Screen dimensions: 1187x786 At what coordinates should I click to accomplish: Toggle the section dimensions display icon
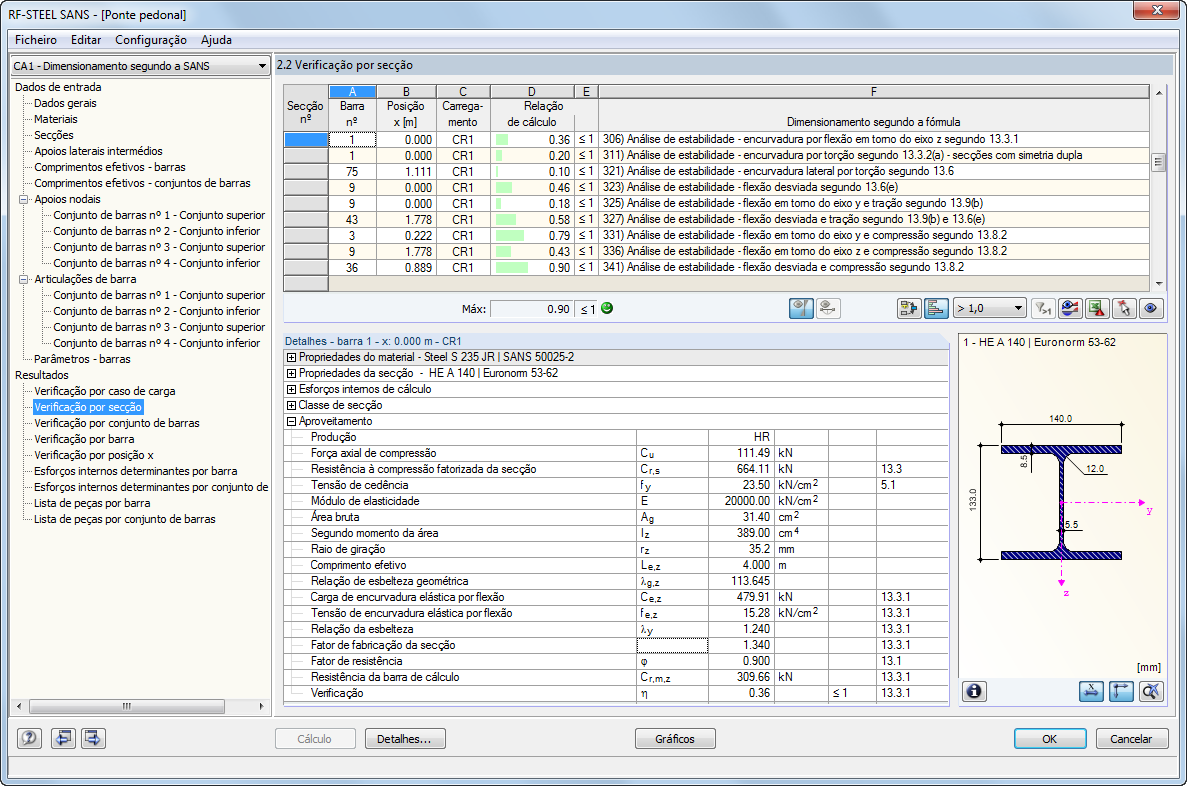point(1091,691)
